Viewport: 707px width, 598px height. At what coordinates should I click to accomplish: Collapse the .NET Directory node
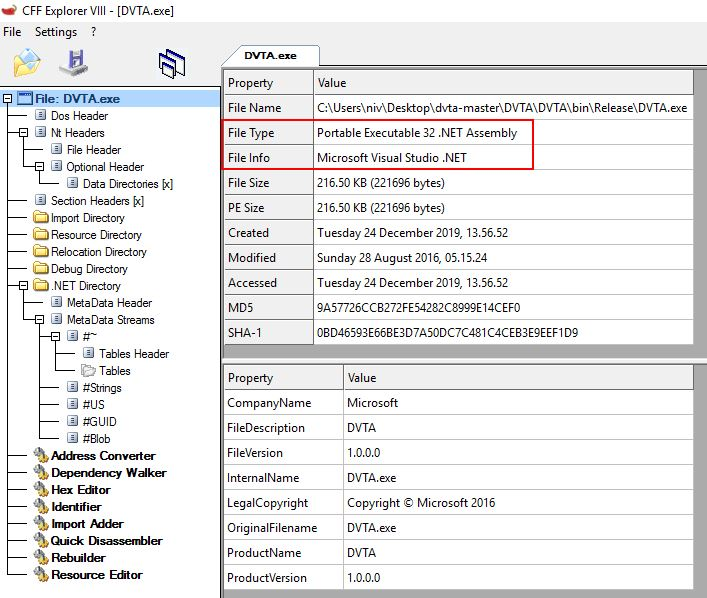coord(23,286)
